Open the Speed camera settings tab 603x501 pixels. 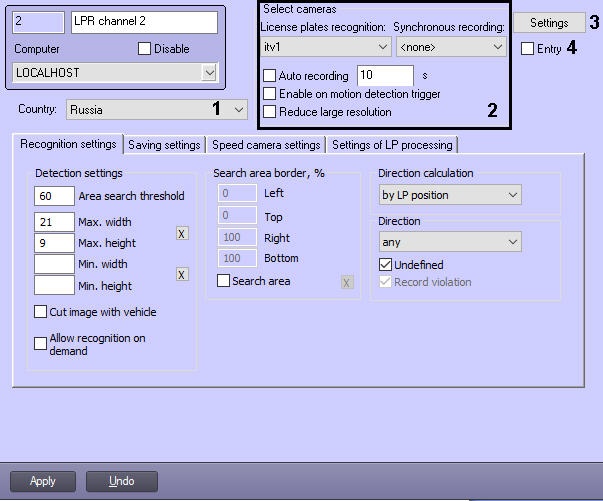point(266,145)
